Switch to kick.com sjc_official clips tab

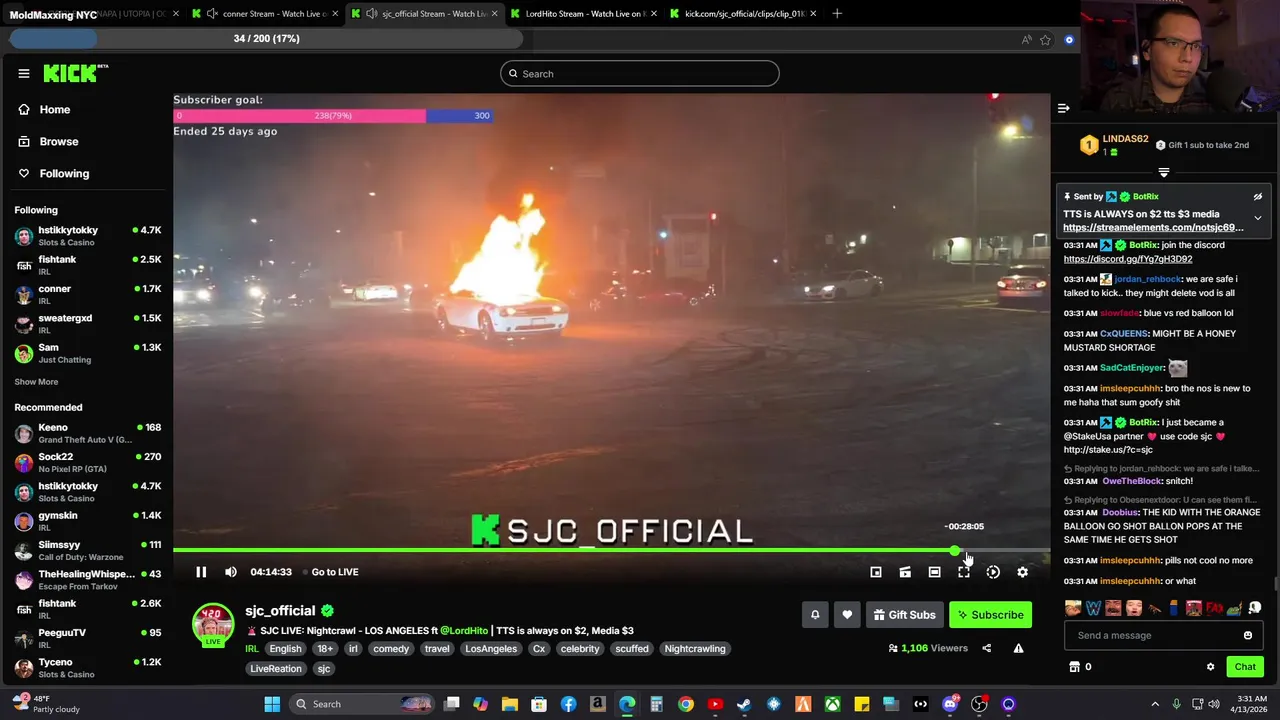point(745,14)
